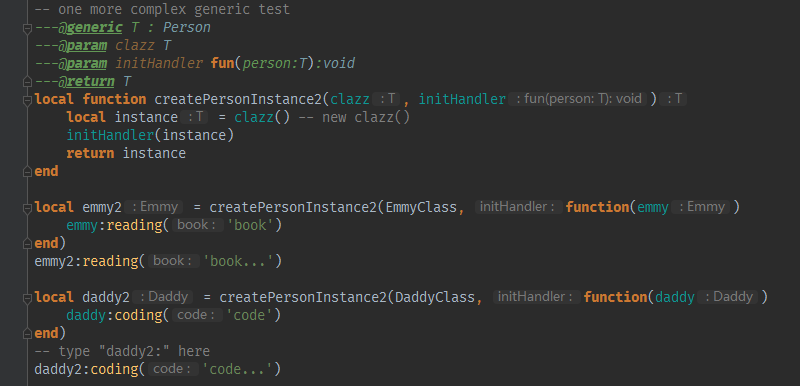
Task: Click the fold end marker beside standalone 'end'
Action: point(27,172)
